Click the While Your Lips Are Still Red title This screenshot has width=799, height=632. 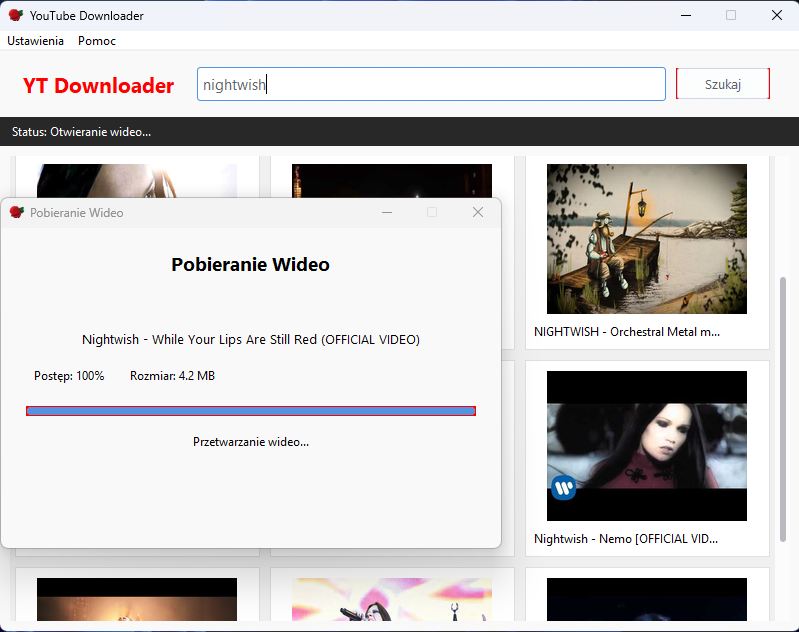[x=251, y=339]
